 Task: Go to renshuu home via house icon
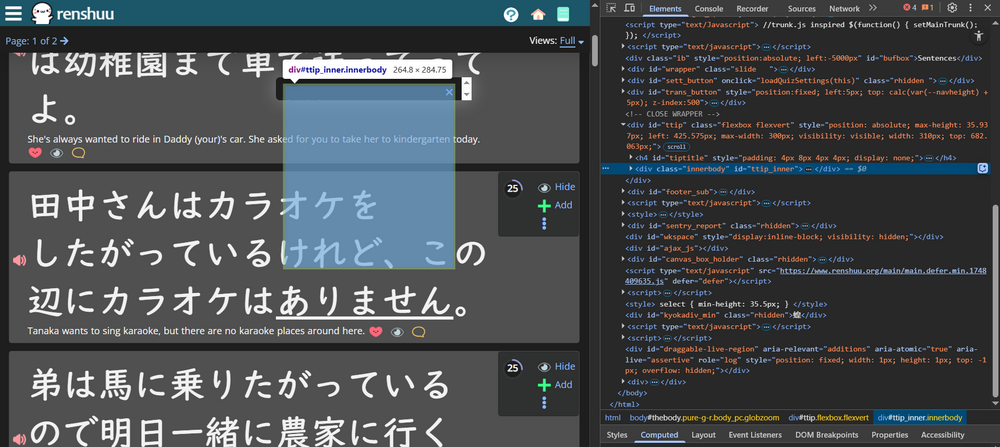538,15
